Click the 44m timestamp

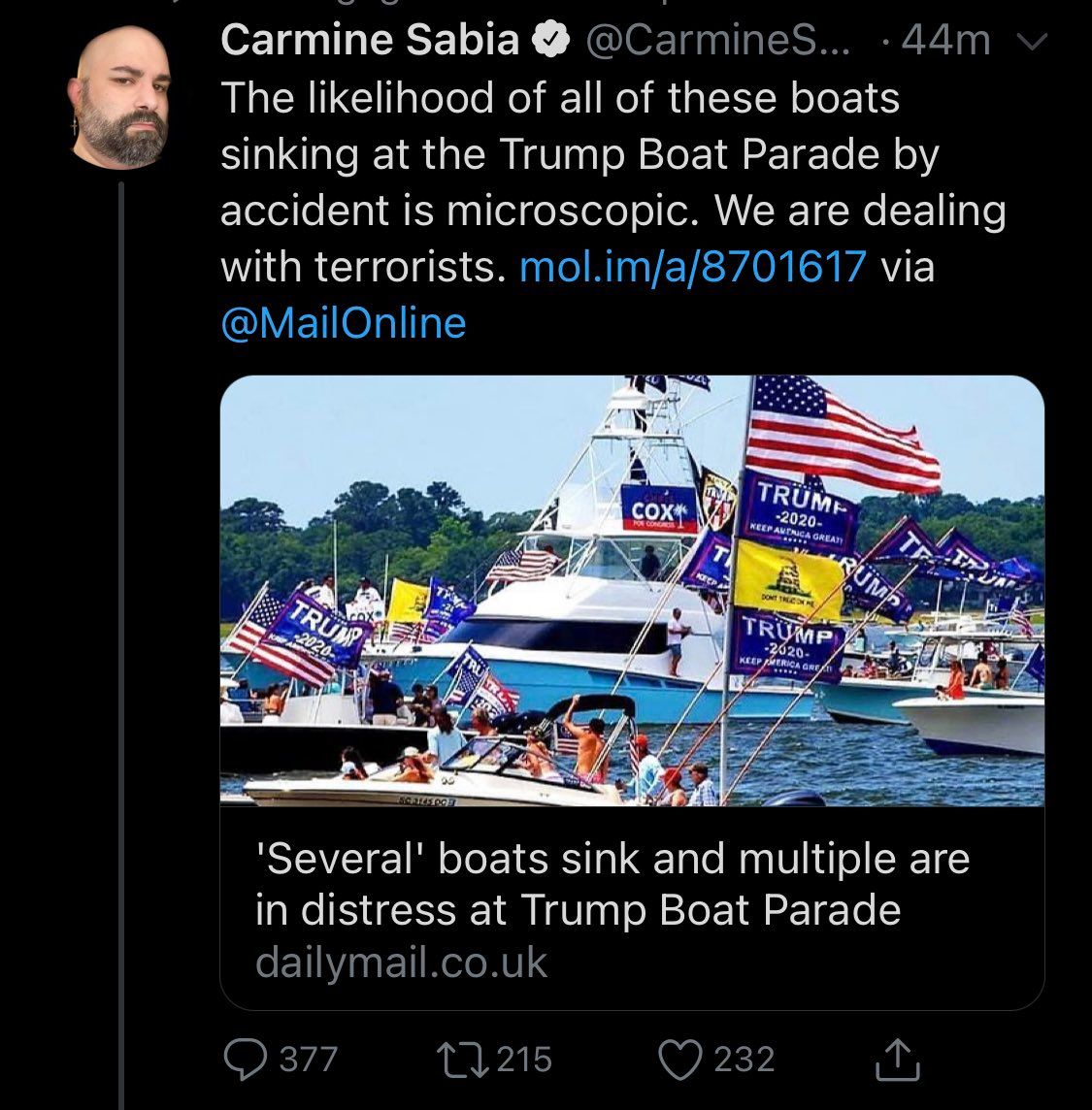945,40
